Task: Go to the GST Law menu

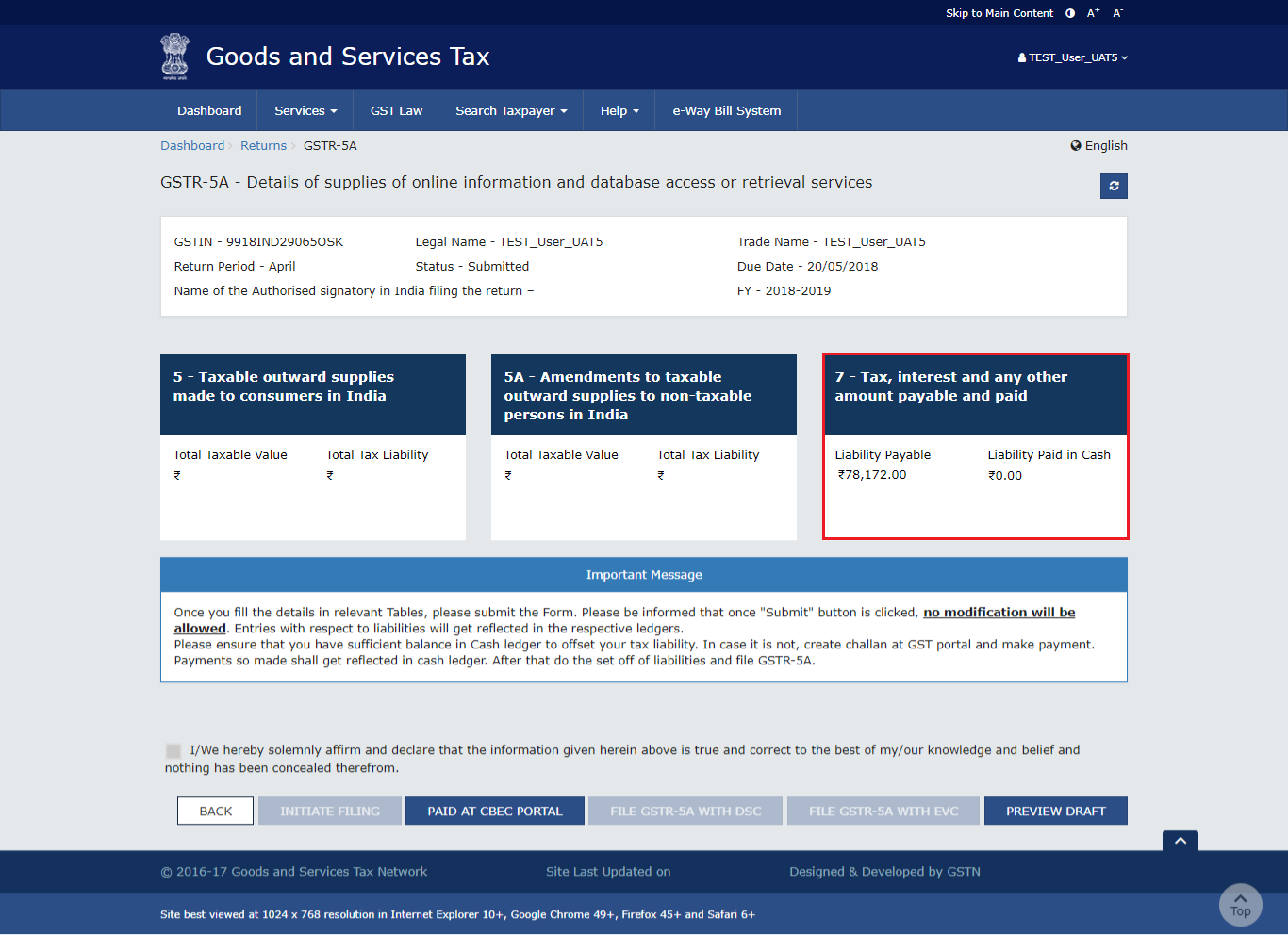Action: click(396, 110)
